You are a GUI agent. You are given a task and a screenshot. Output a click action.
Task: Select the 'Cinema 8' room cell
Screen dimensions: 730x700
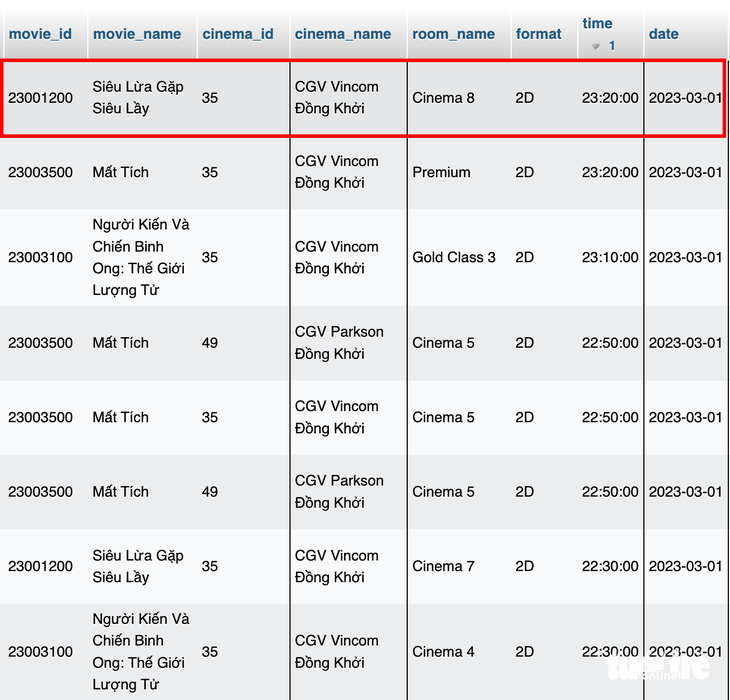[x=443, y=98]
